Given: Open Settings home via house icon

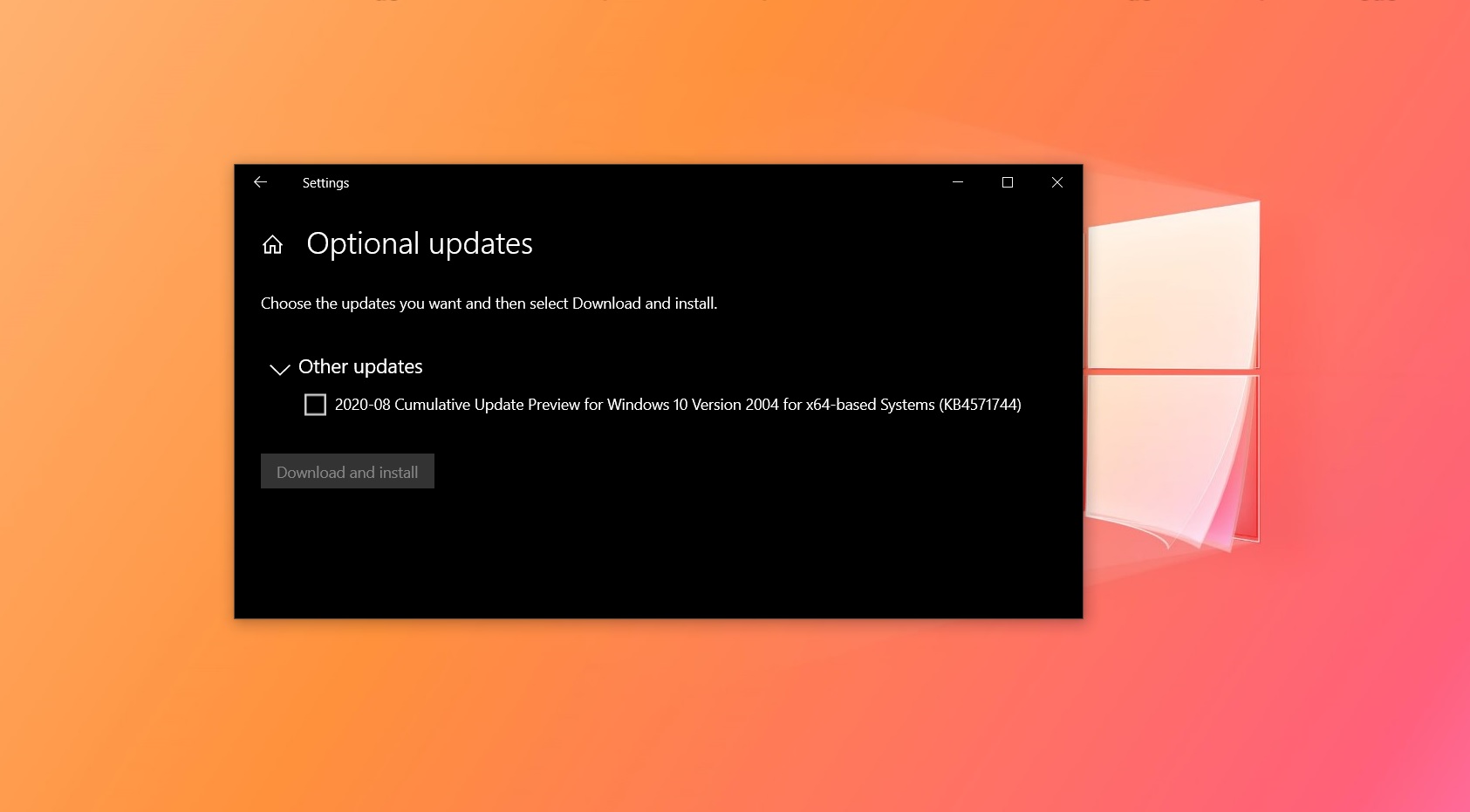Looking at the screenshot, I should (272, 244).
